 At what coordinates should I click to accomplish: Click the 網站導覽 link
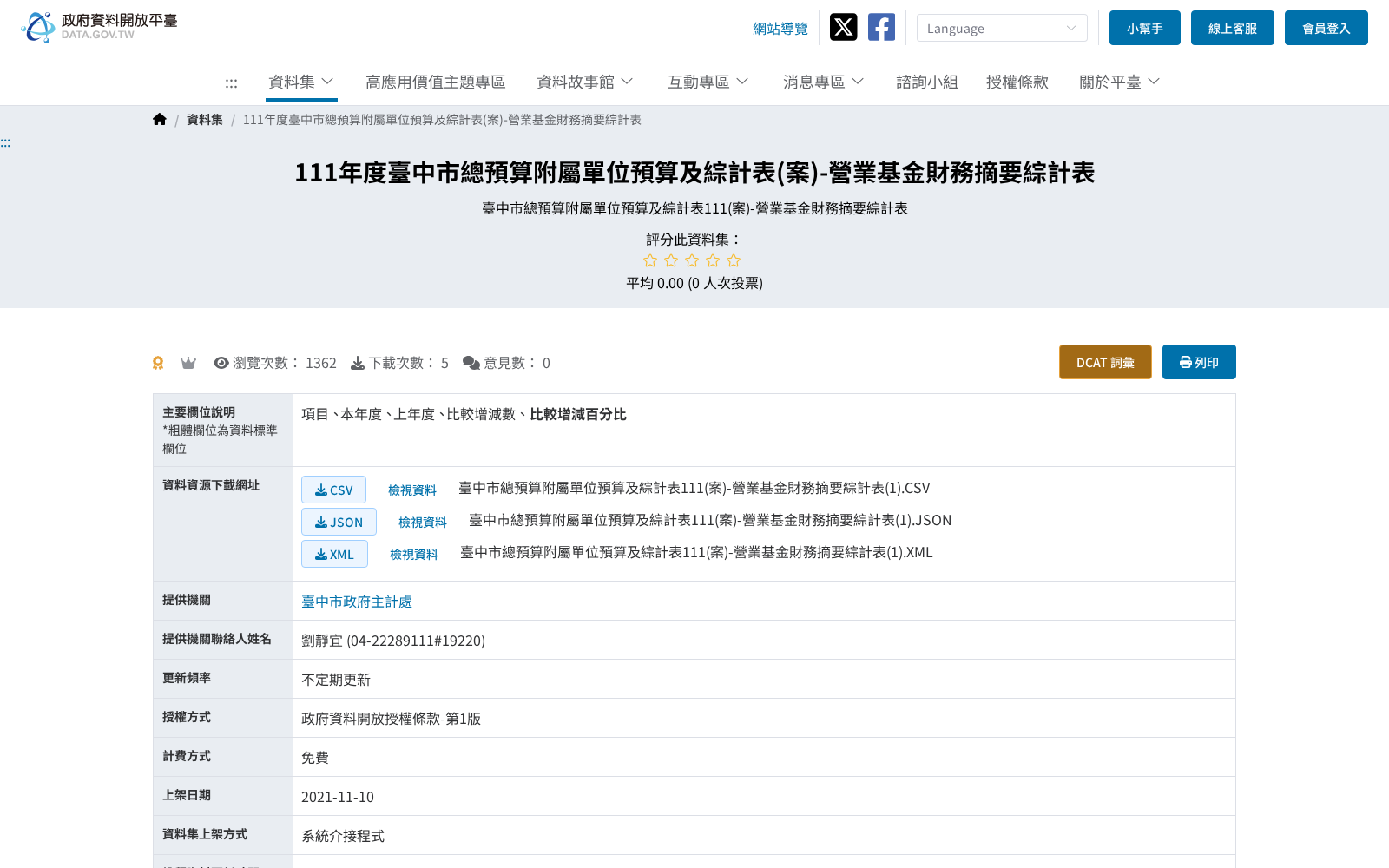tap(780, 29)
